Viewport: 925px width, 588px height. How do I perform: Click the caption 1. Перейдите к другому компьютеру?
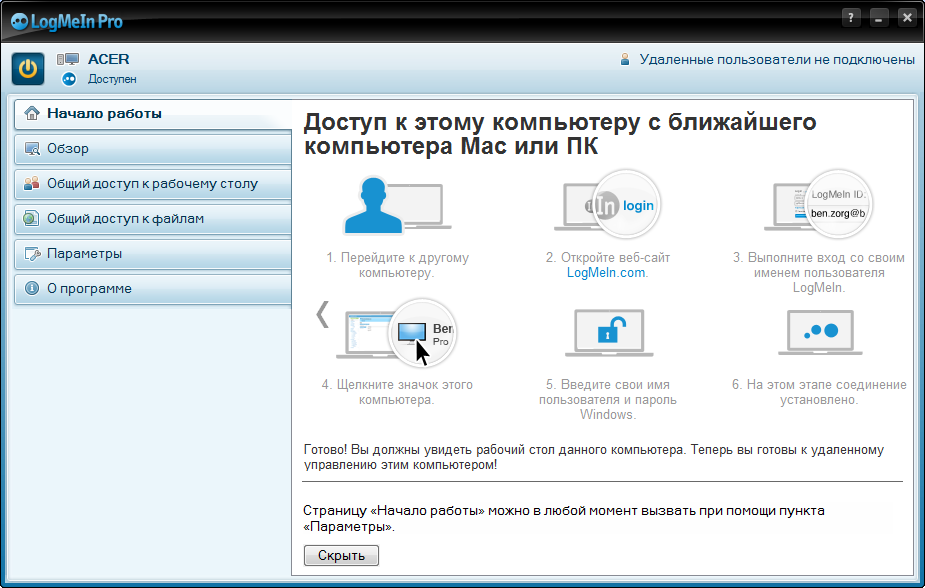(397, 265)
